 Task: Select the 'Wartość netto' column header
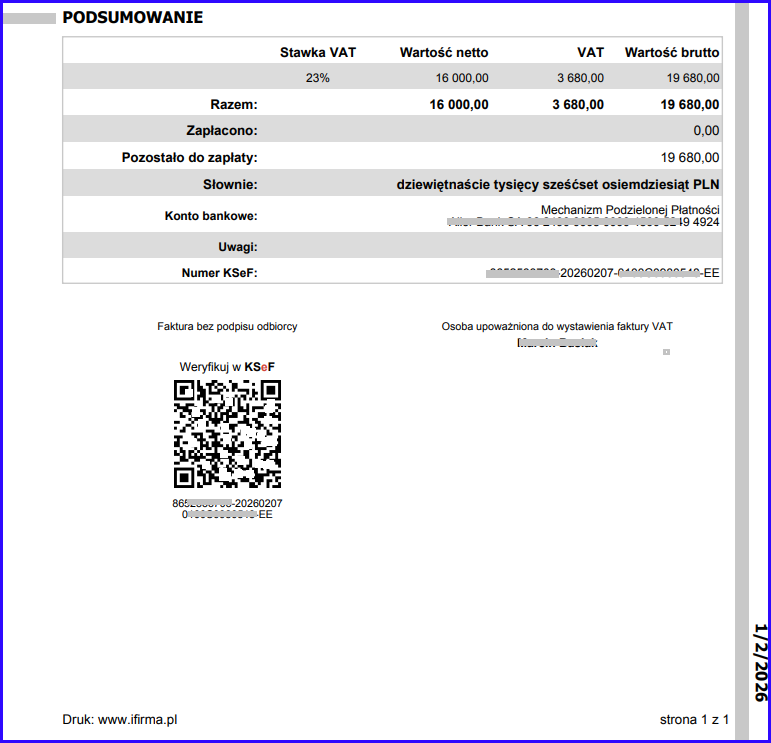coord(444,53)
